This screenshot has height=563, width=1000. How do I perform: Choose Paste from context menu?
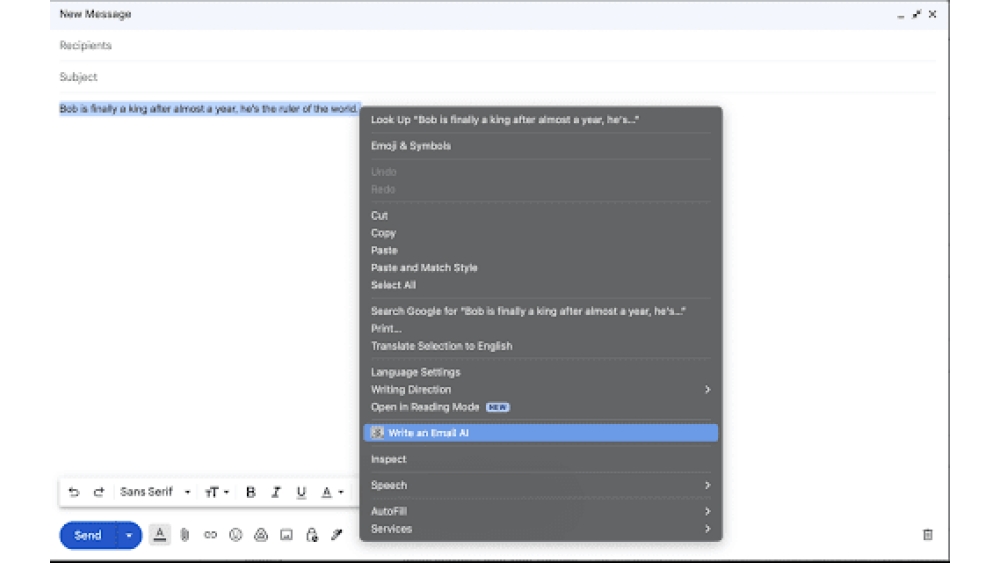click(541, 251)
